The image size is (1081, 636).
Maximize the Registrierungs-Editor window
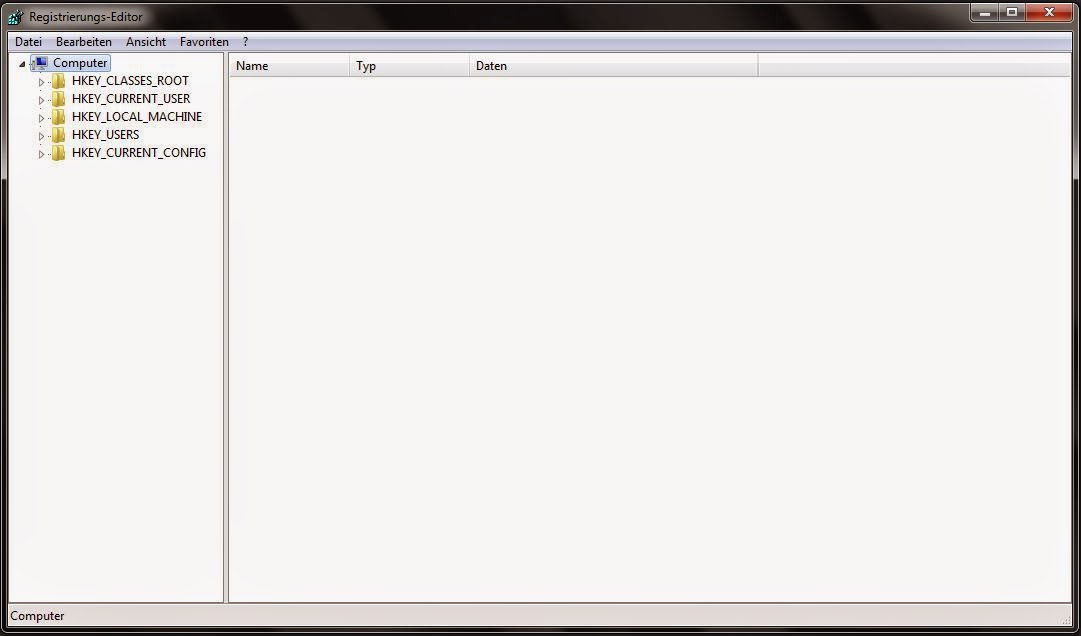pos(1012,12)
